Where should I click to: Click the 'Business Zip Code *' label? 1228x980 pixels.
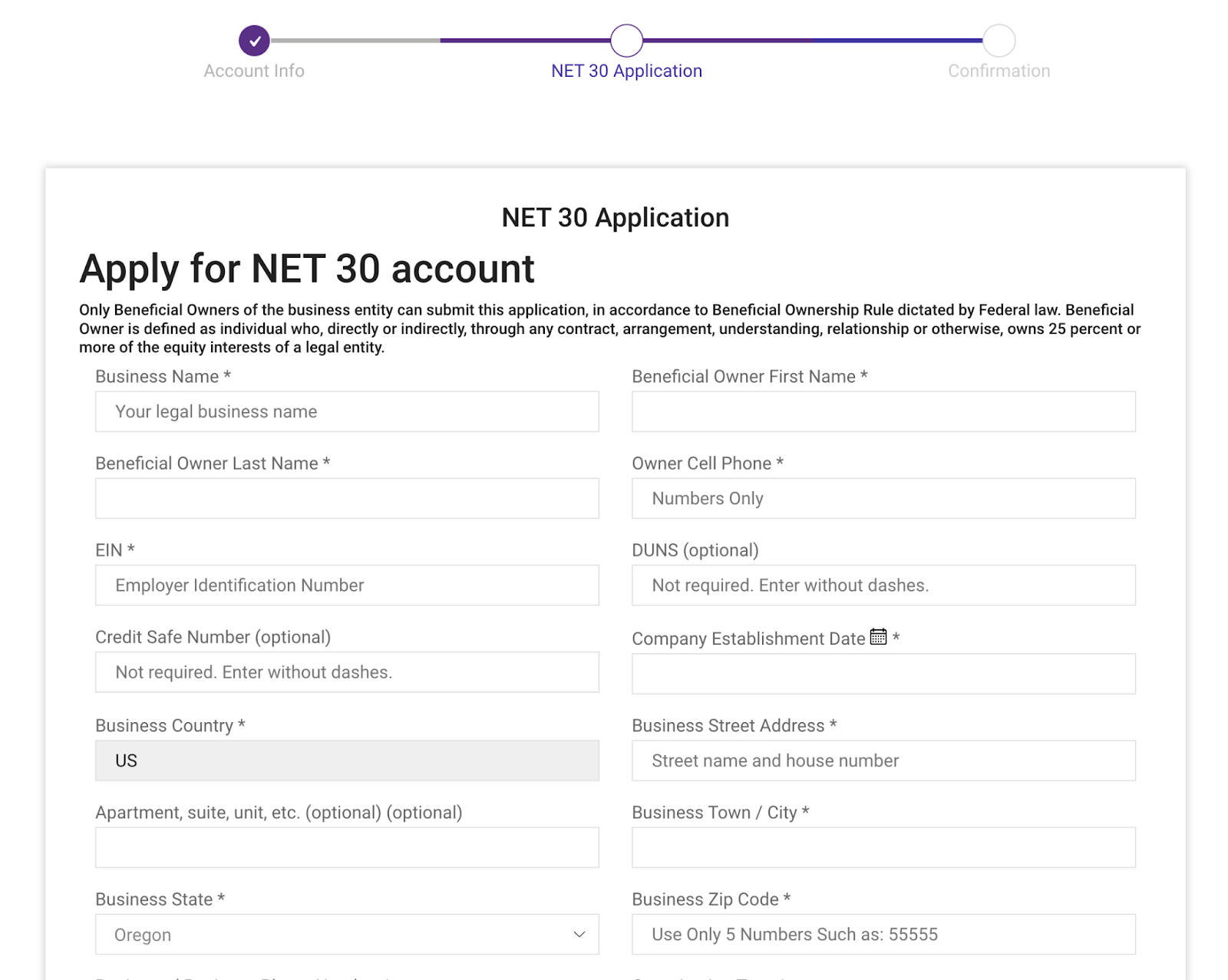[711, 899]
